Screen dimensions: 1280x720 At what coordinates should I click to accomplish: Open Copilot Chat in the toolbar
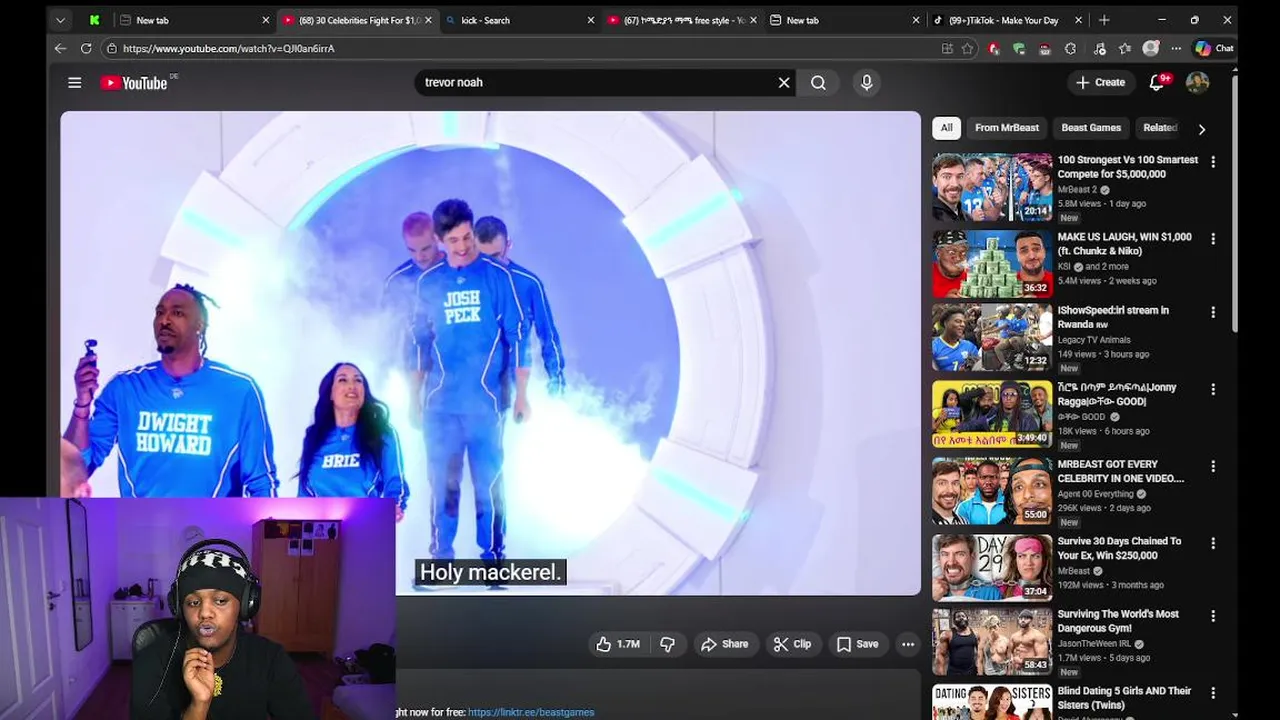(x=1213, y=48)
